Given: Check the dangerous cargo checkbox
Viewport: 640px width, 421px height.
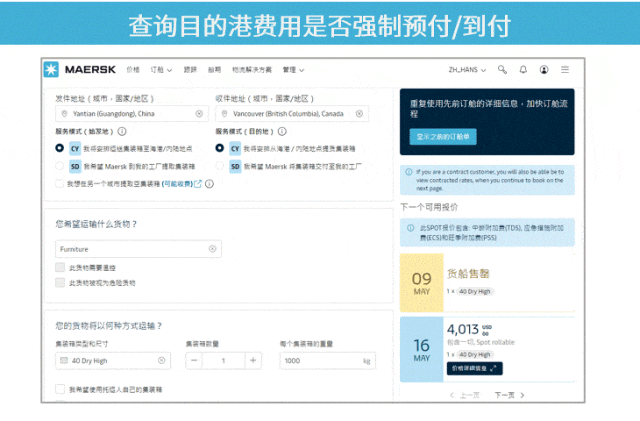Looking at the screenshot, I should click(x=60, y=282).
